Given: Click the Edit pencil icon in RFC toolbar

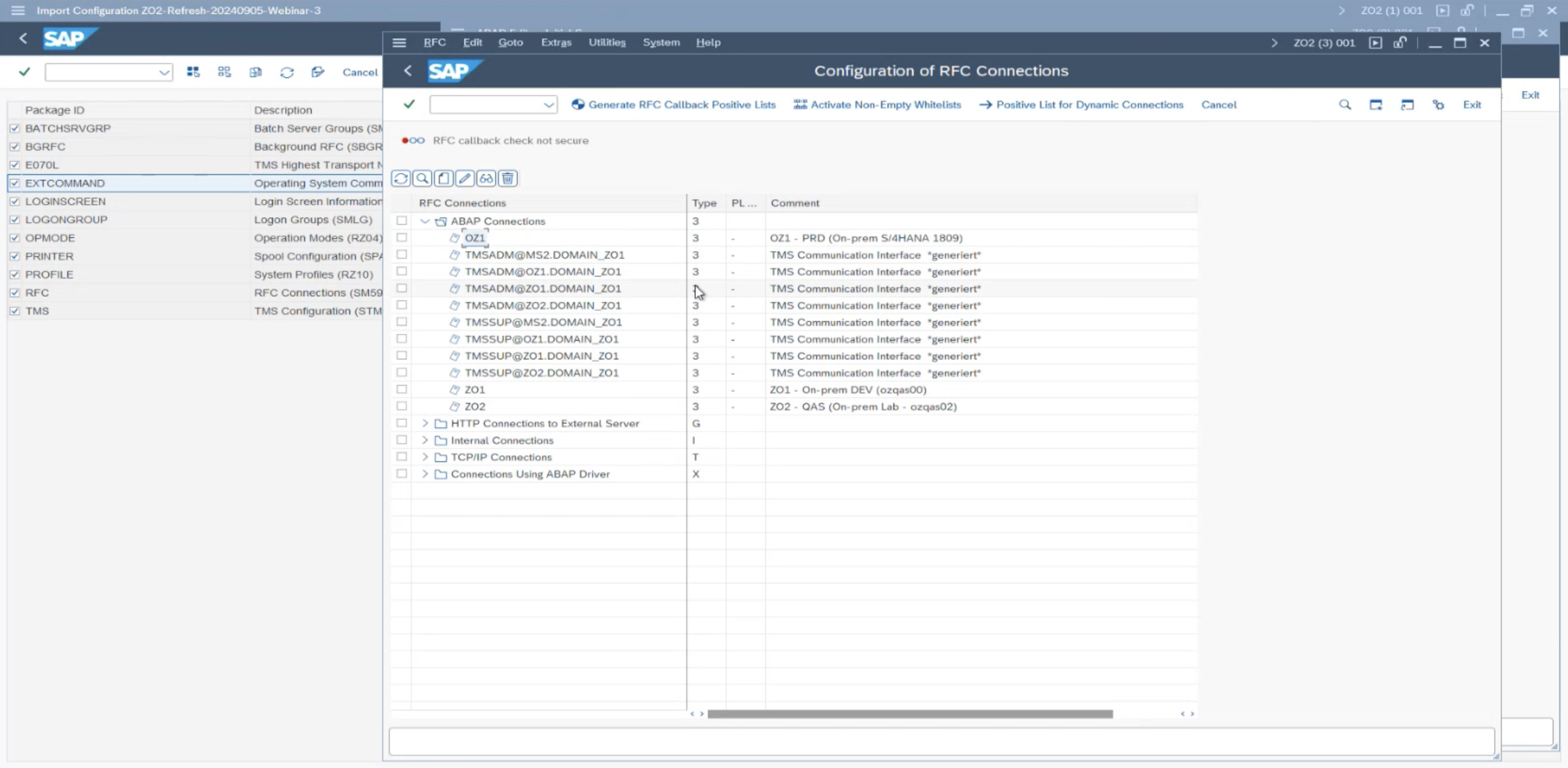Looking at the screenshot, I should pyautogui.click(x=465, y=179).
